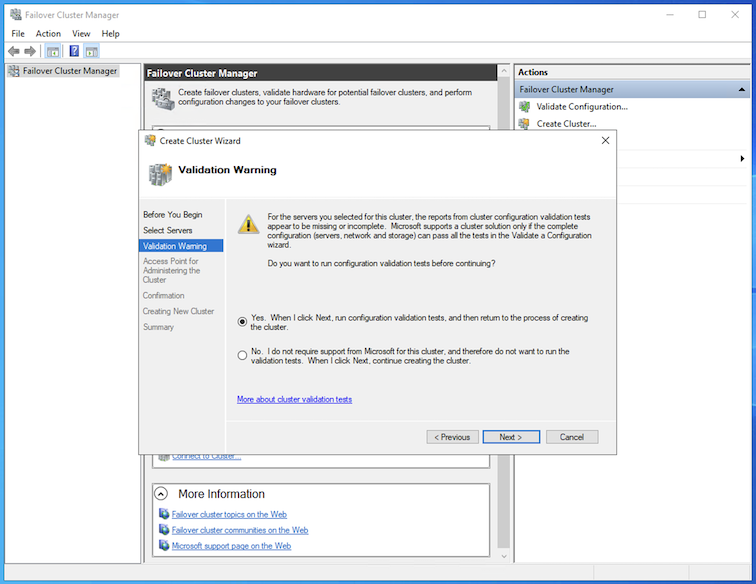The image size is (756, 584).
Task: Click the center pane scrollbar down arrow
Action: (x=504, y=556)
